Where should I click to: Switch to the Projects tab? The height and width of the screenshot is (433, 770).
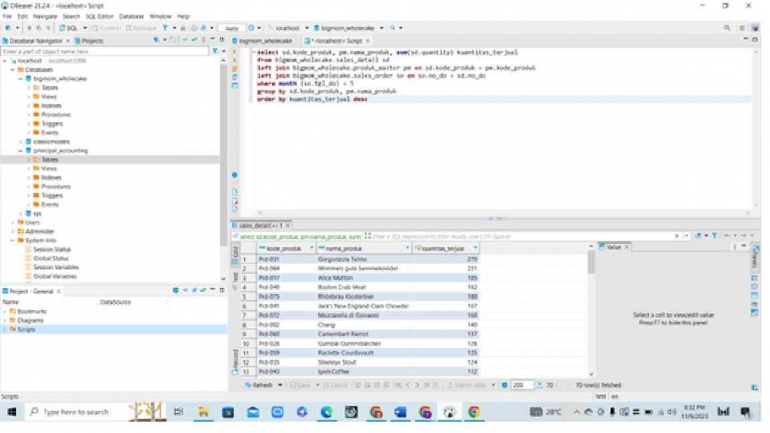click(x=89, y=41)
